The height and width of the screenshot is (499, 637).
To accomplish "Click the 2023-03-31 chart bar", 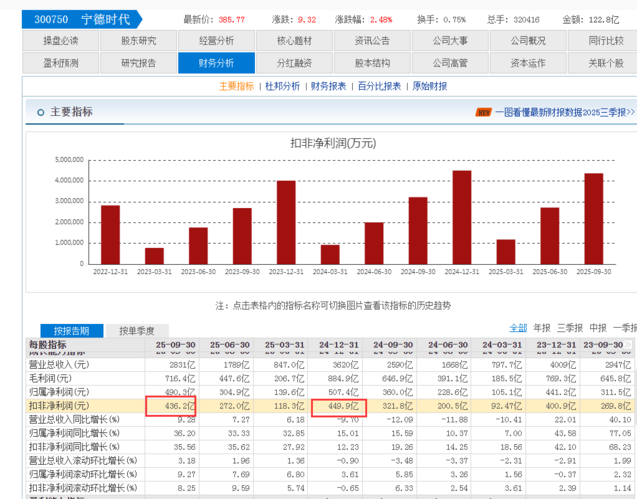I will [154, 256].
